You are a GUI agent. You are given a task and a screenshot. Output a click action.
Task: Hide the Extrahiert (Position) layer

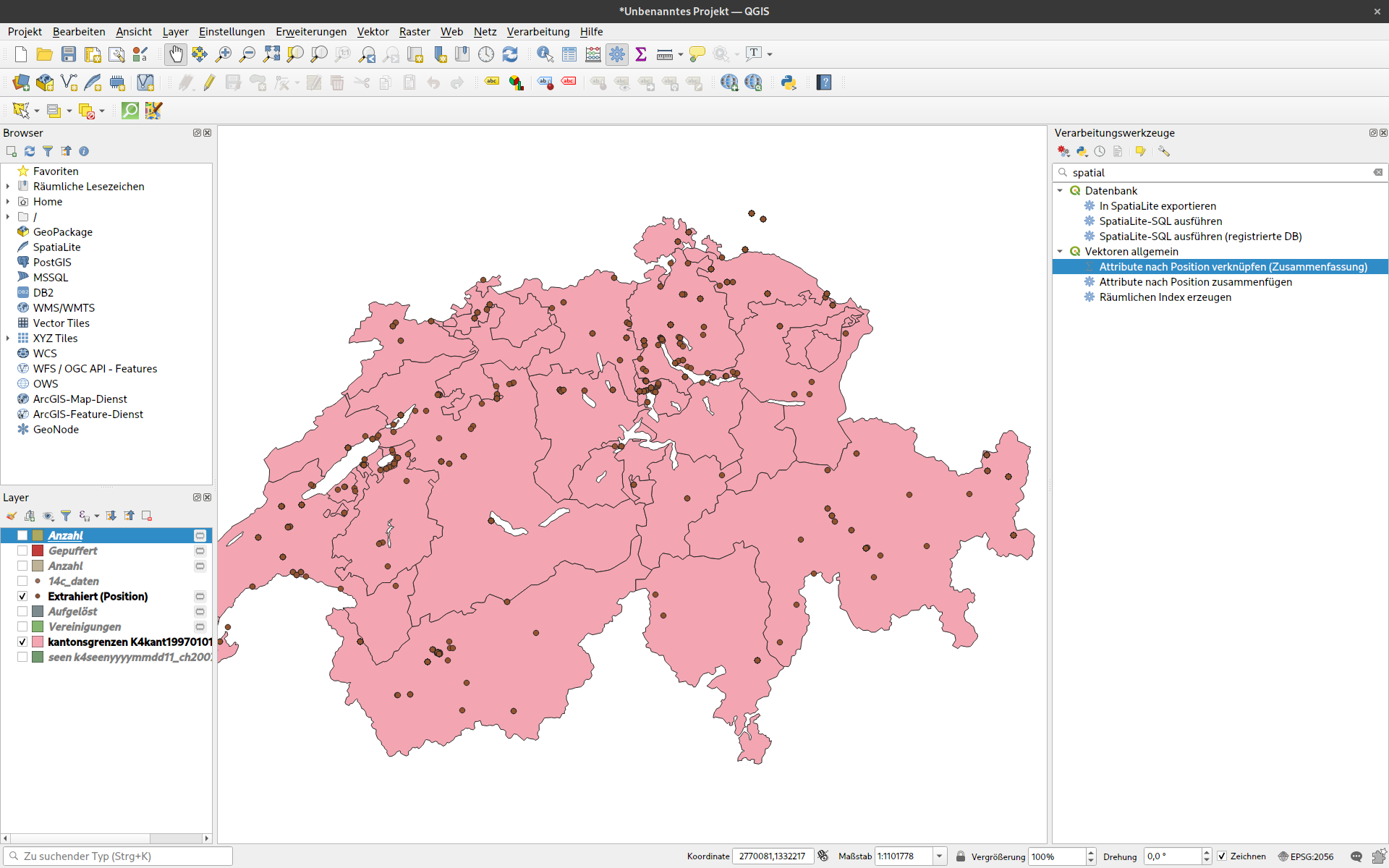[22, 596]
